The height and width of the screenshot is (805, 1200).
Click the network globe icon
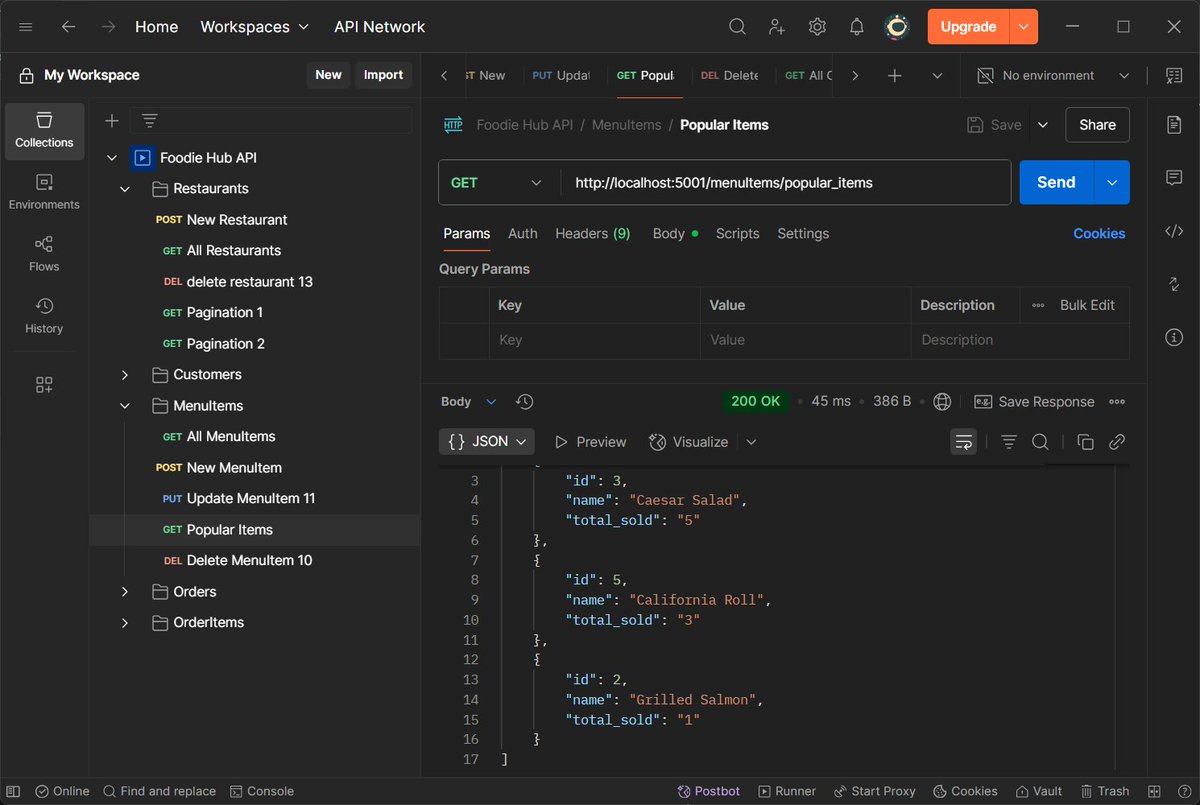click(x=942, y=402)
